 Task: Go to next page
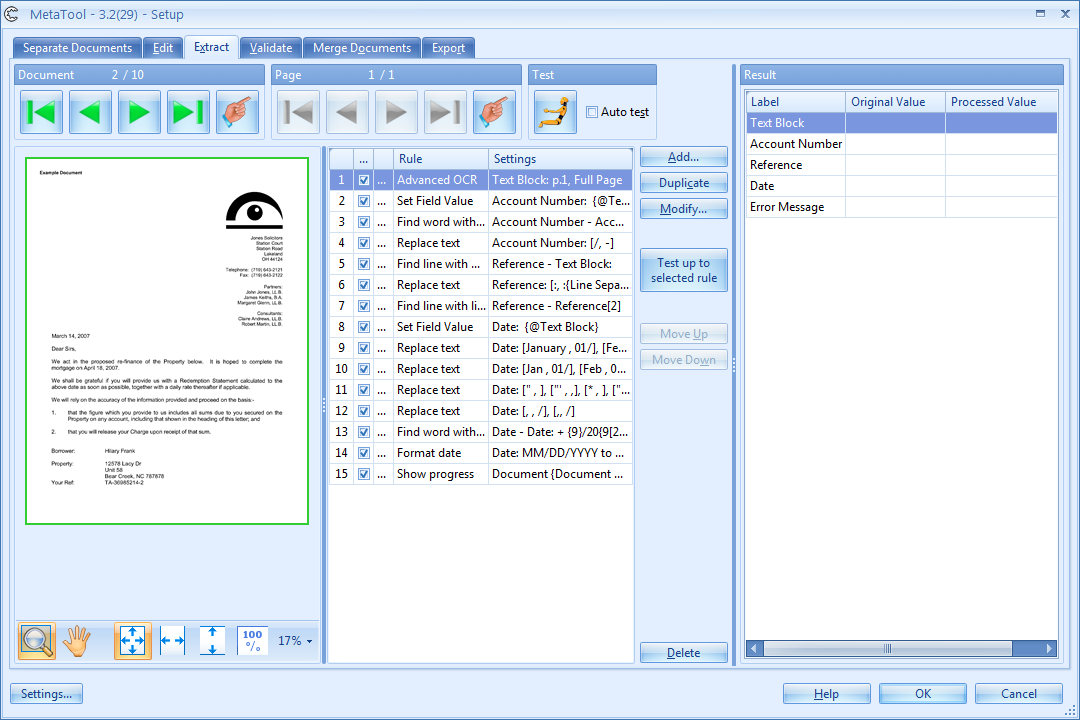click(396, 112)
